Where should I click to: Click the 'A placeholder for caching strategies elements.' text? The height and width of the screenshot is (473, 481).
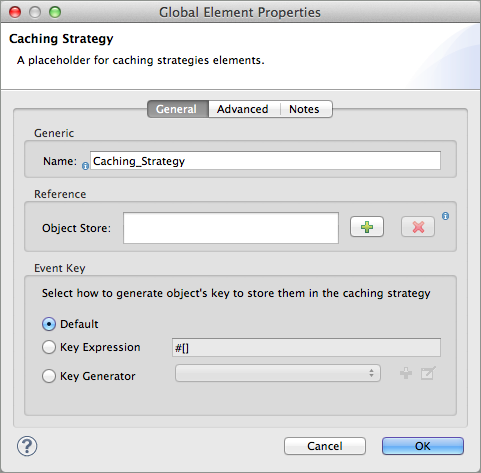coord(141,60)
